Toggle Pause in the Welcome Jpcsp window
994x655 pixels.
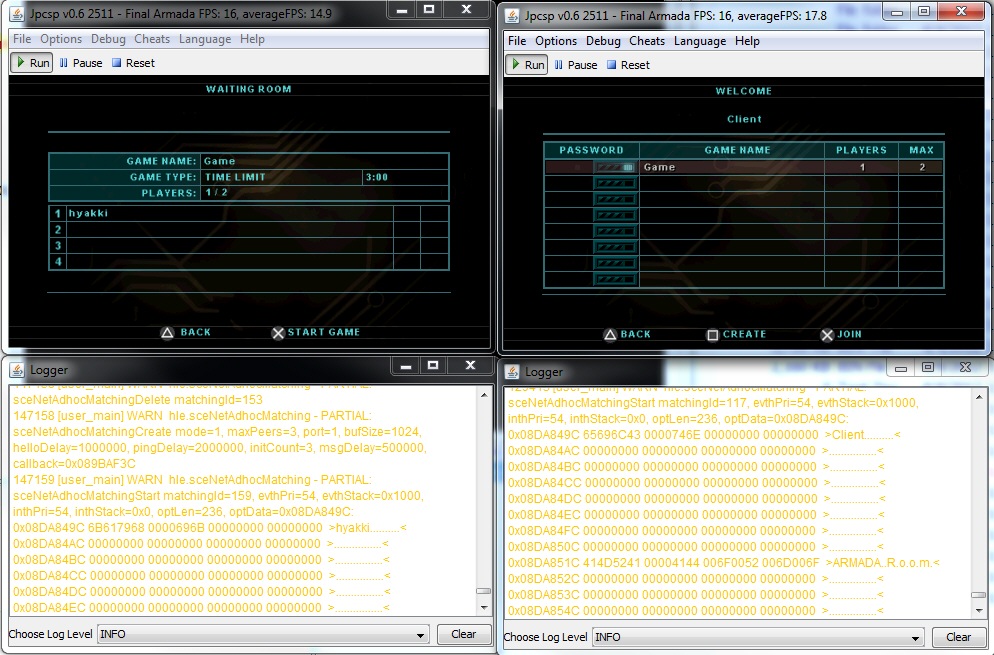click(x=576, y=65)
